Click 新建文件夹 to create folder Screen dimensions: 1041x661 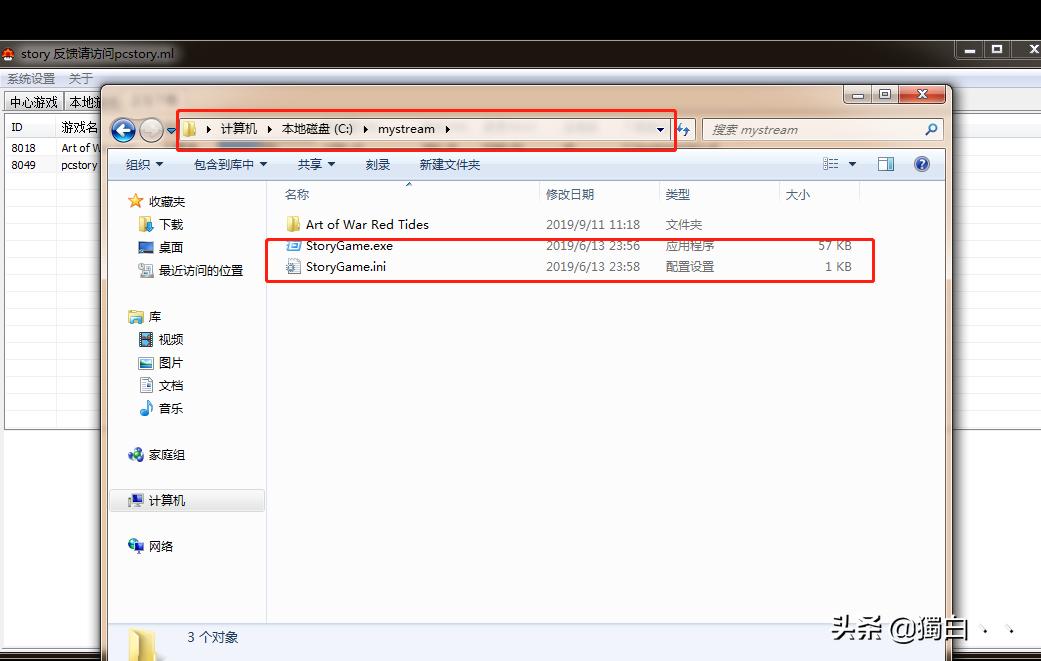click(x=449, y=164)
